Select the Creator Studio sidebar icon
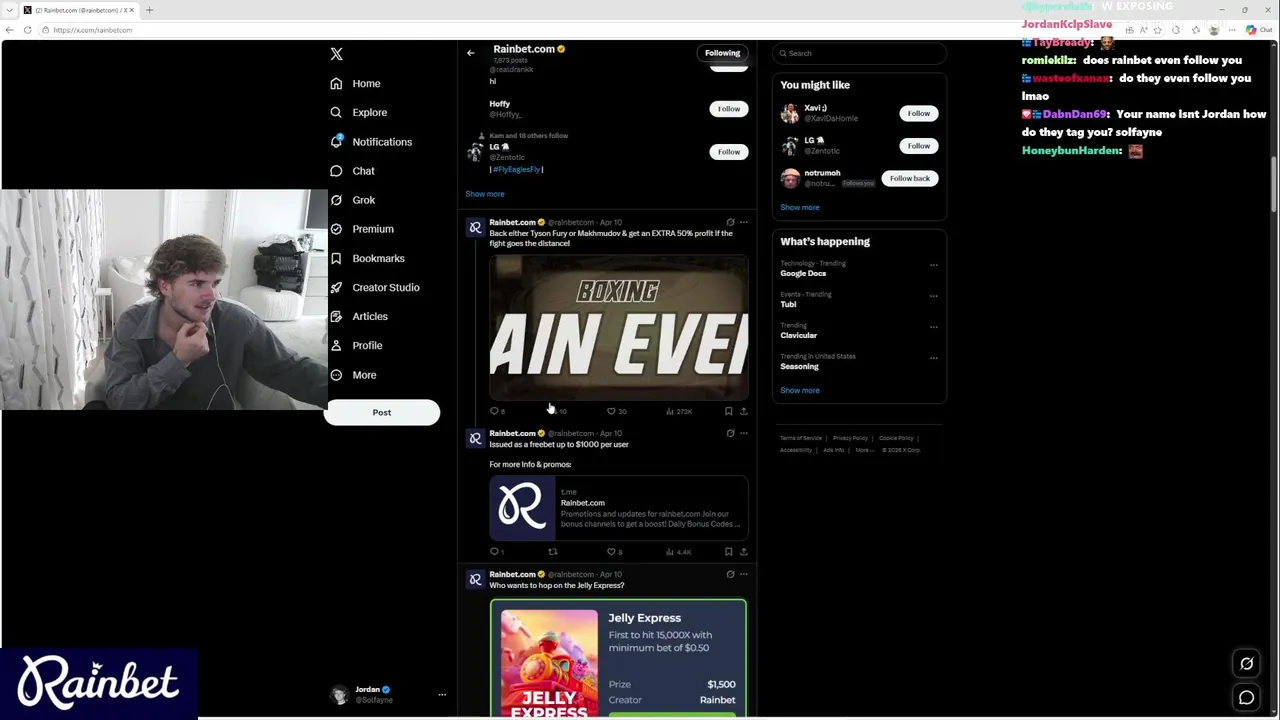 point(336,287)
